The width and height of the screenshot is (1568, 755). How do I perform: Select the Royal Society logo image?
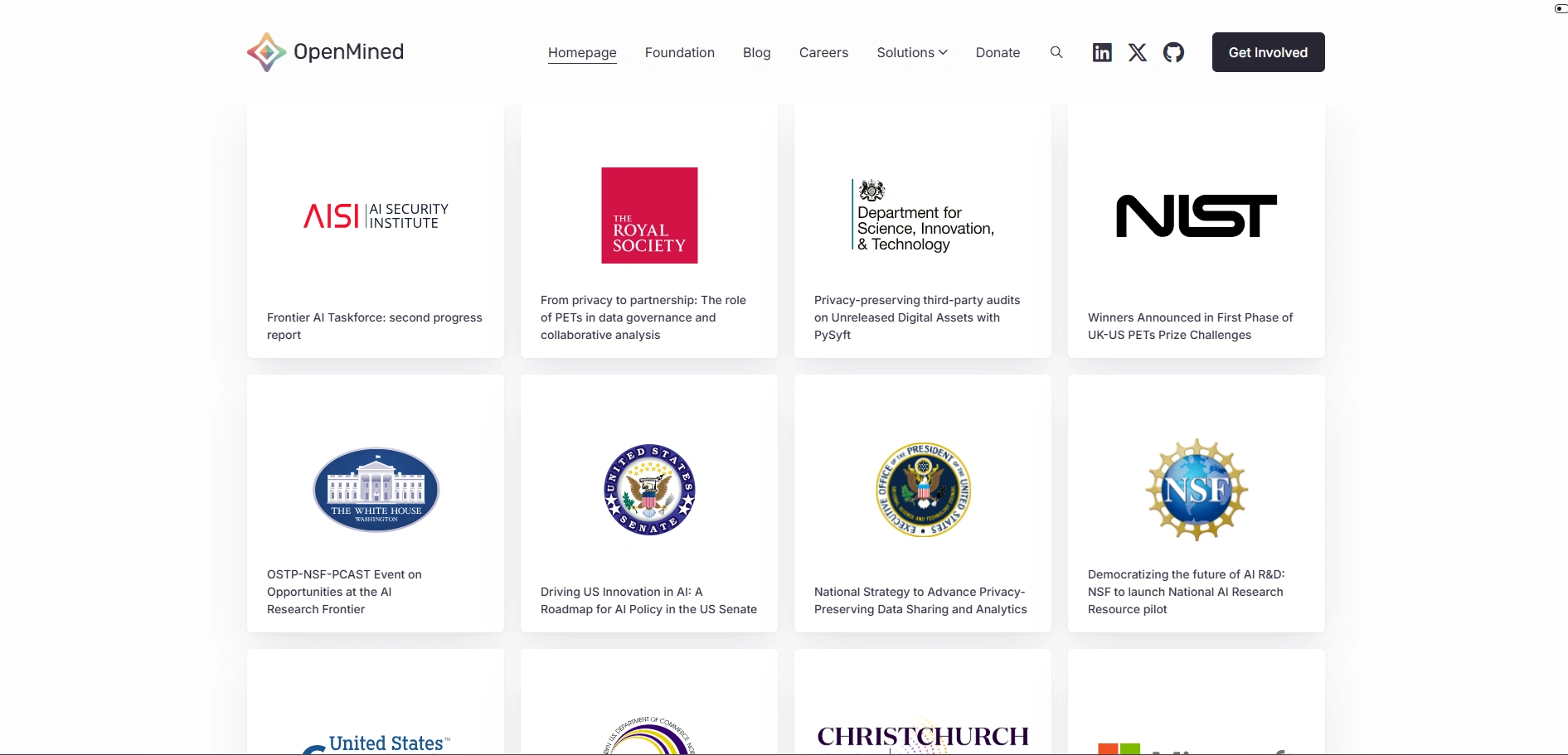click(649, 215)
